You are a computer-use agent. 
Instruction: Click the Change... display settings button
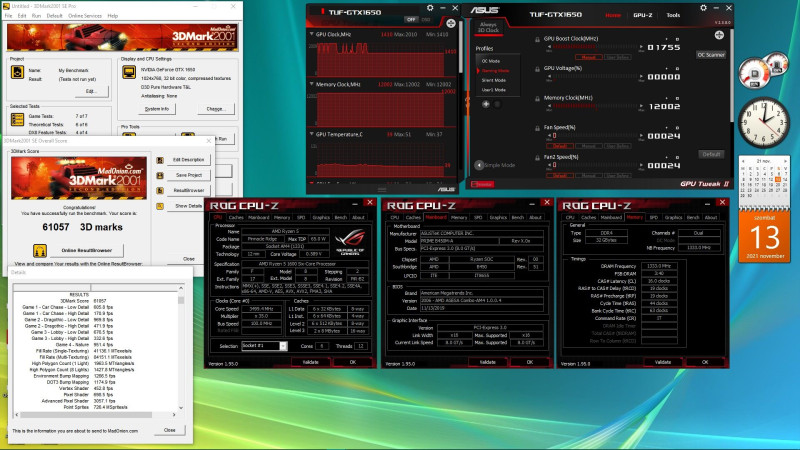[215, 109]
